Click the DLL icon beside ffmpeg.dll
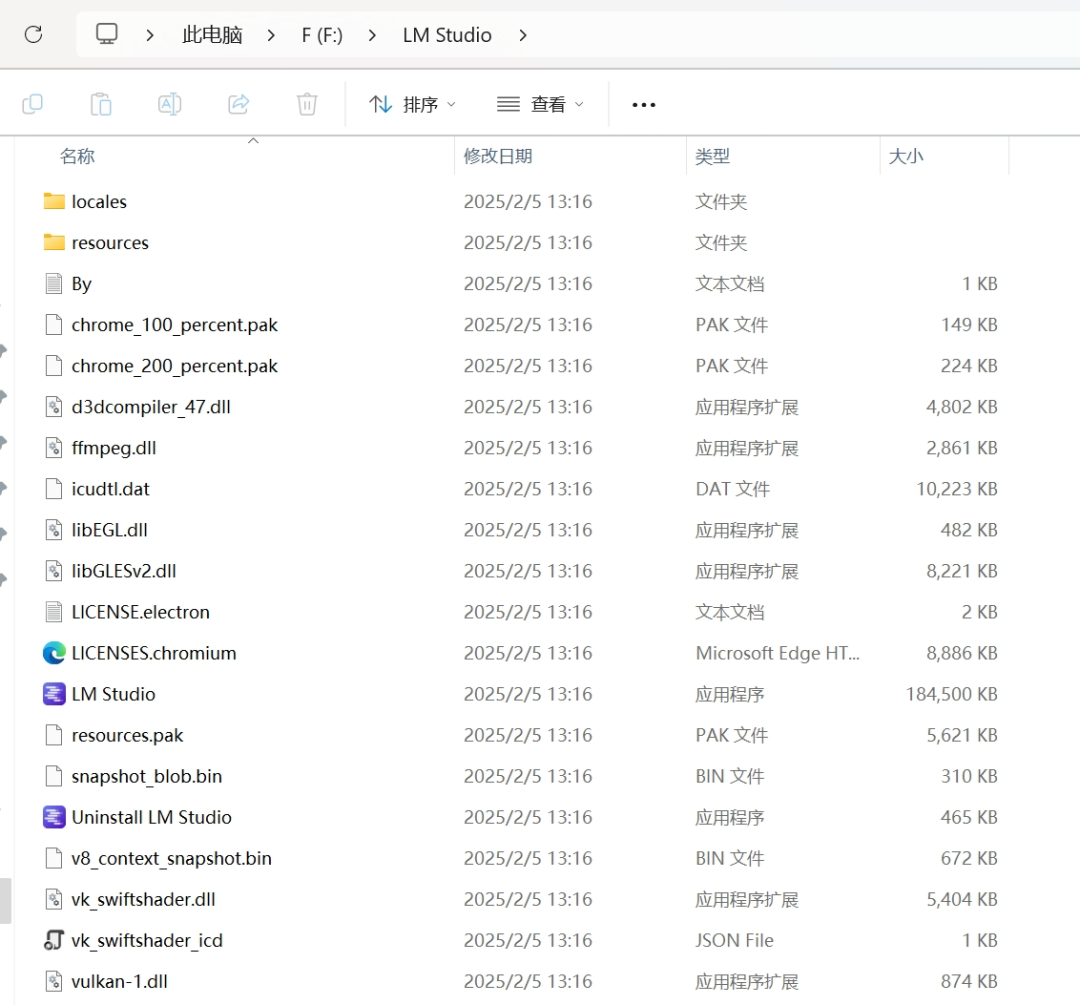This screenshot has height=1005, width=1080. click(54, 448)
